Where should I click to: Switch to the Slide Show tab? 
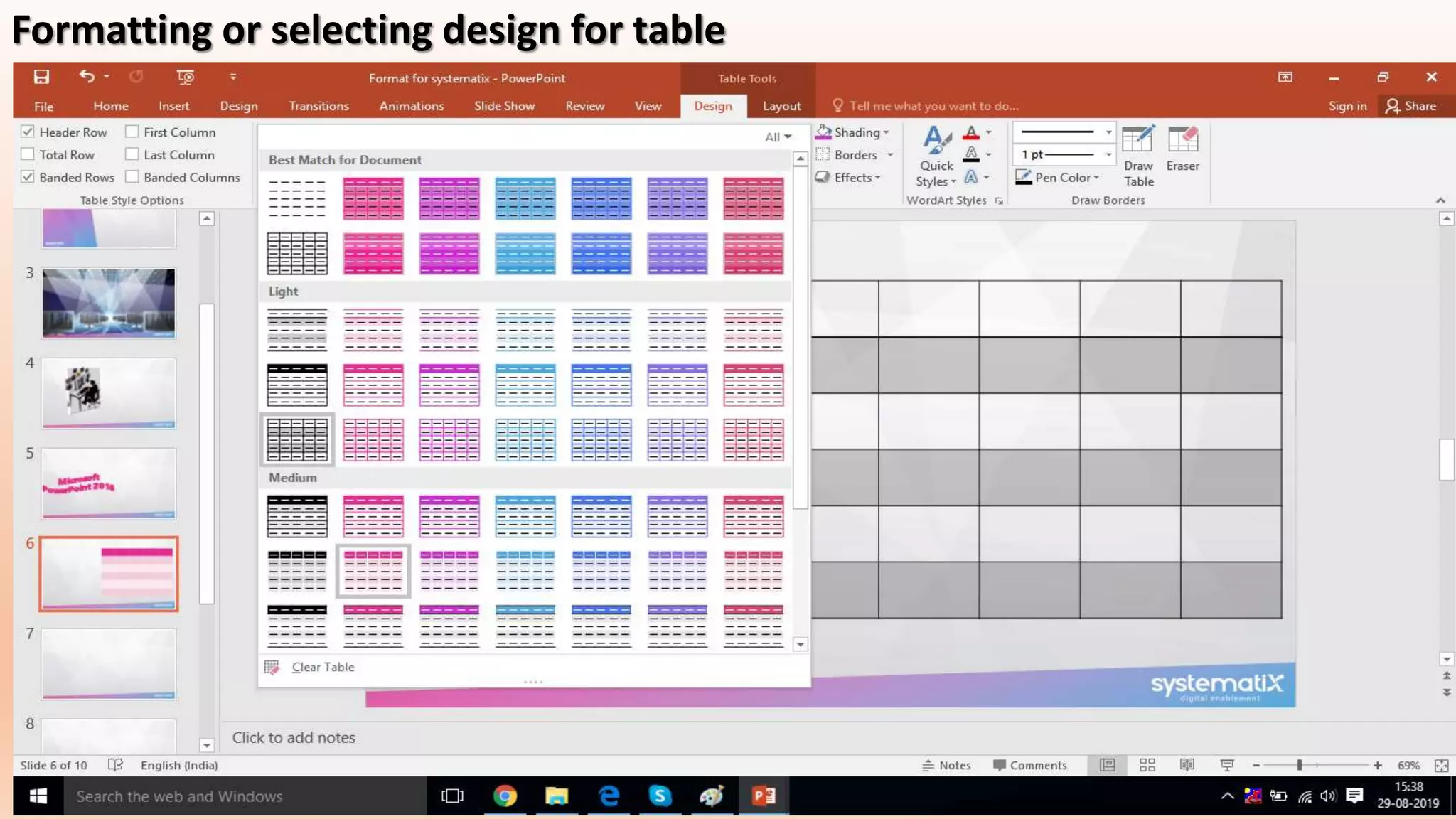click(504, 106)
